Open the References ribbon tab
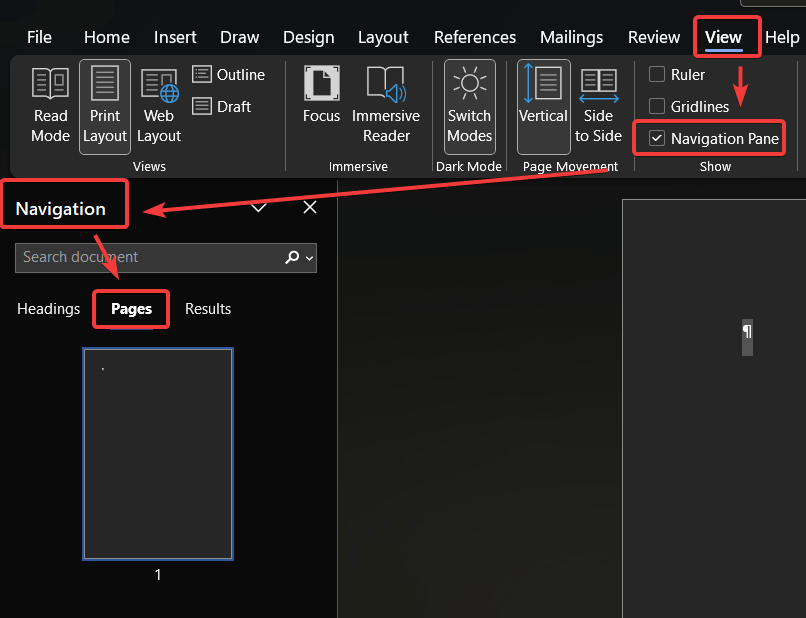The width and height of the screenshot is (806, 618). 475,37
